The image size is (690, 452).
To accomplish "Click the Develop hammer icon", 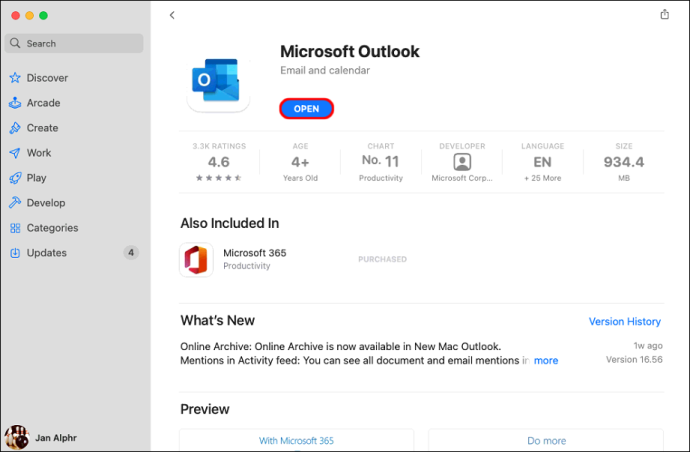I will point(15,203).
